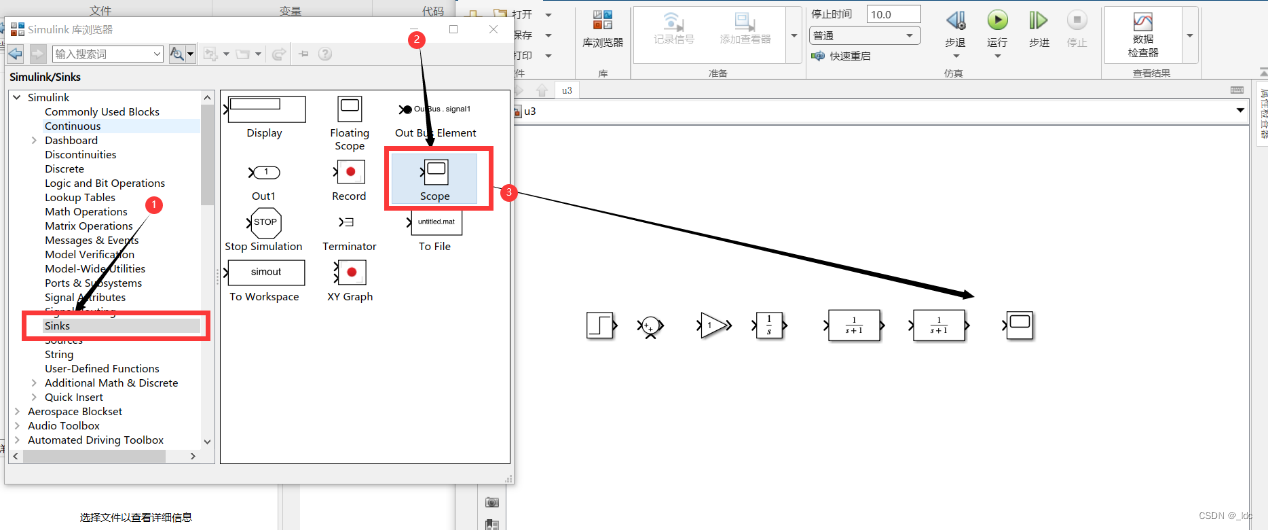Expand the Aerospace Blockset node
This screenshot has height=530, width=1268.
pos(17,412)
